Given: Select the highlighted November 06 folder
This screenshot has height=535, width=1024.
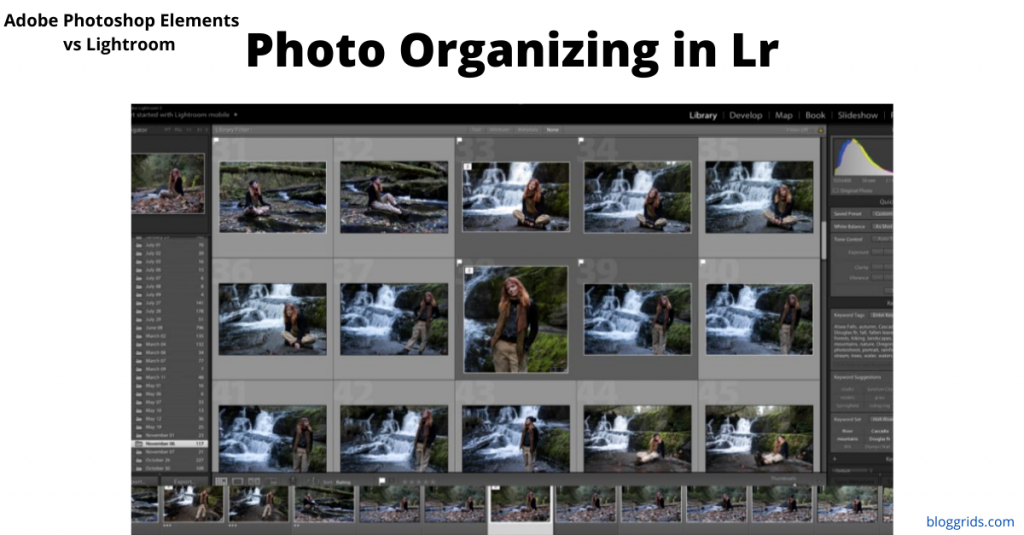Looking at the screenshot, I should point(168,444).
